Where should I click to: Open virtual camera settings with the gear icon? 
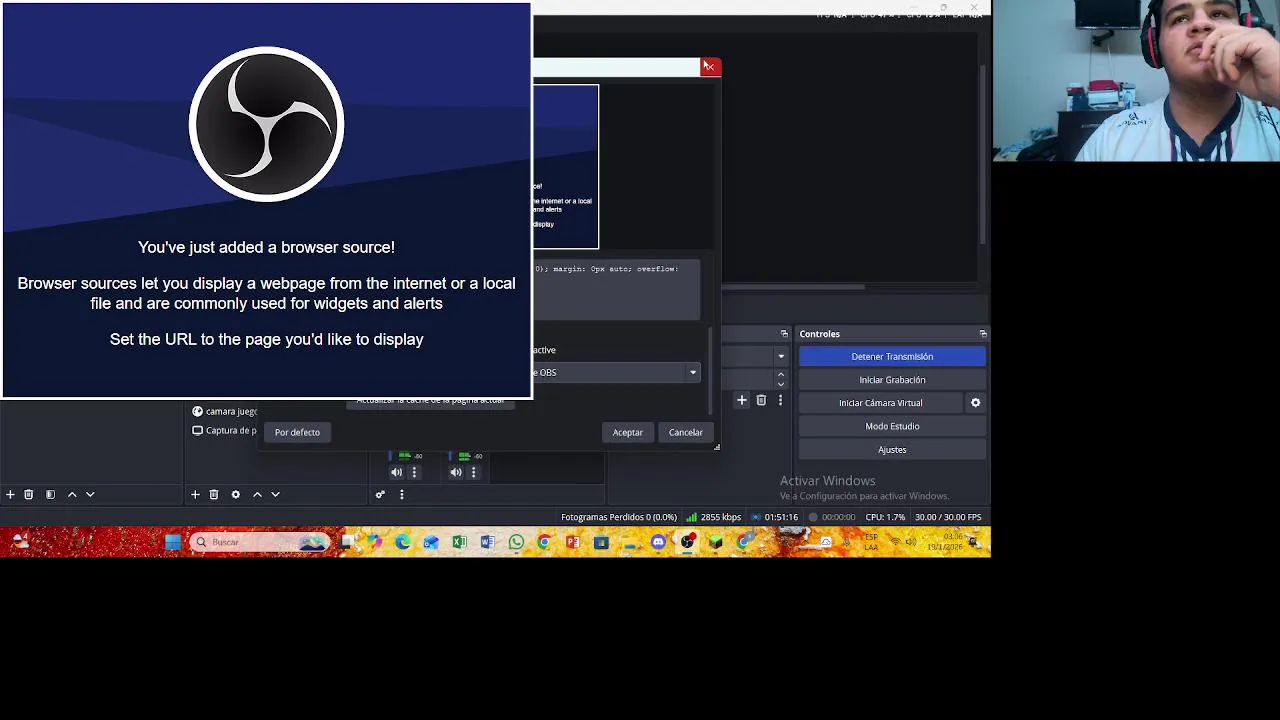click(x=976, y=403)
